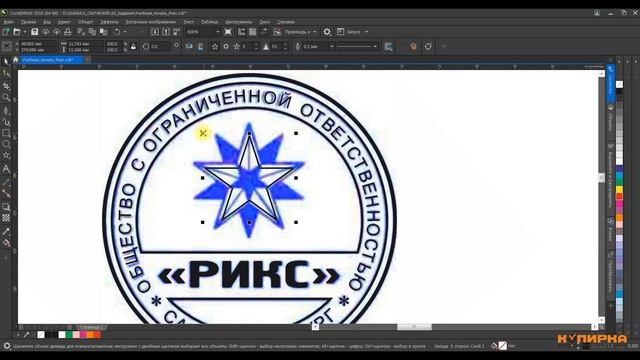Click the yellow swatch in right palette
640x360 pixels.
(x=619, y=190)
